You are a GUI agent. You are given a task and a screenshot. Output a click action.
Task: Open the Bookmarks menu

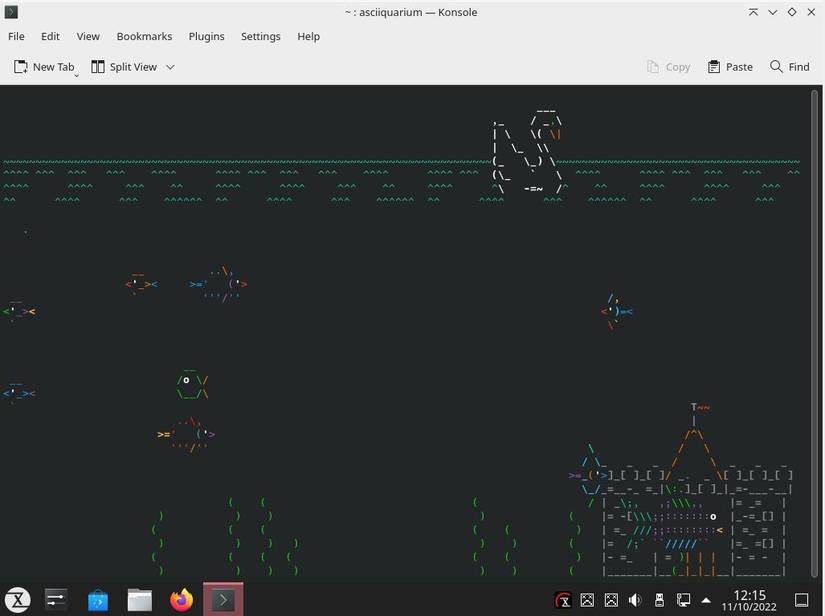[x=144, y=36]
